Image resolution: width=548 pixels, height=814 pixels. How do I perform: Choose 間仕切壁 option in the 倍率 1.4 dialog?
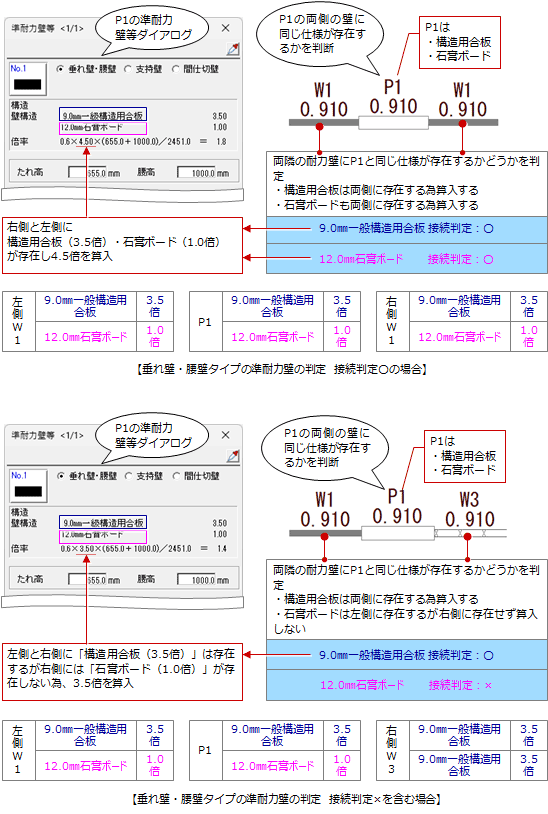176,476
